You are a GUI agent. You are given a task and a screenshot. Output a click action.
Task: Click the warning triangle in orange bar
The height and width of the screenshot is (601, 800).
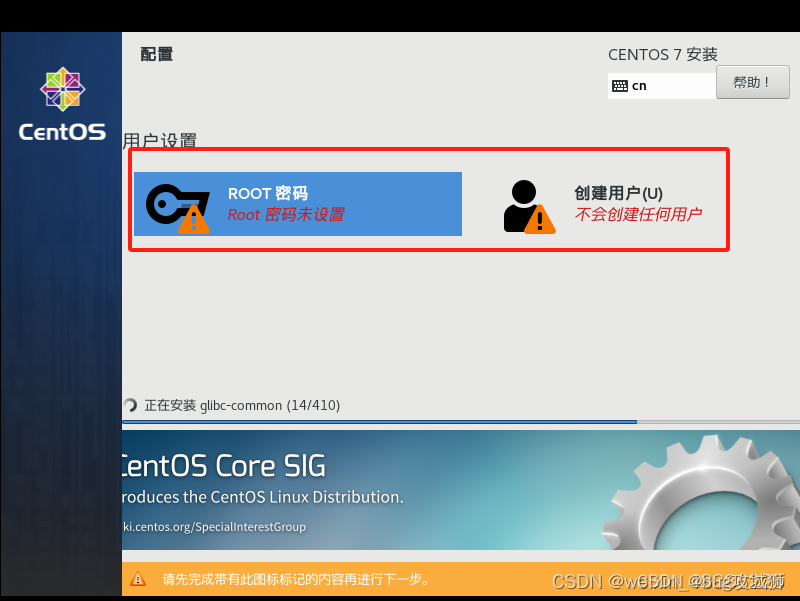tap(138, 580)
